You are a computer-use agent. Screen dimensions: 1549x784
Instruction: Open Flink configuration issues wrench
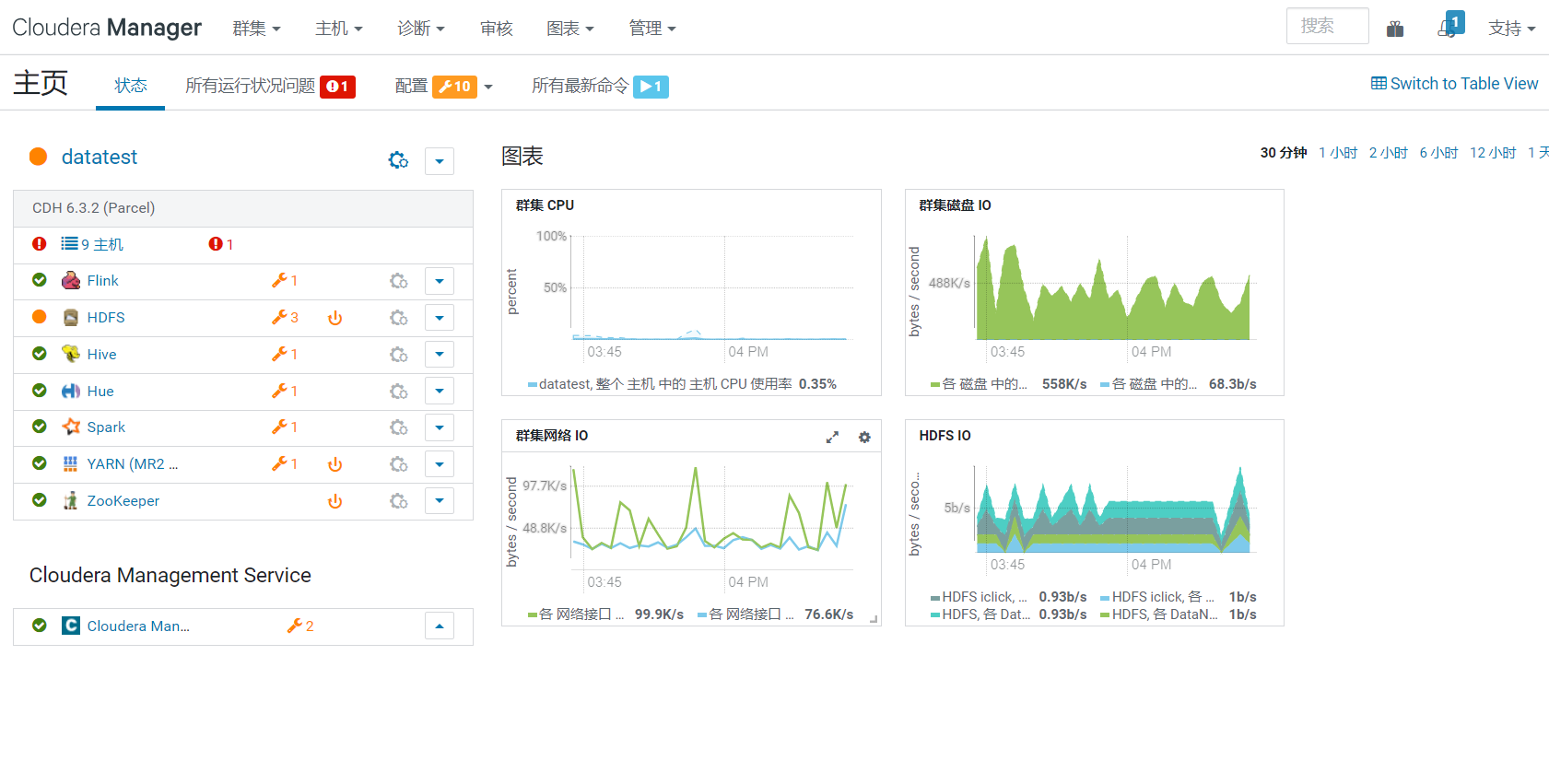(x=285, y=281)
